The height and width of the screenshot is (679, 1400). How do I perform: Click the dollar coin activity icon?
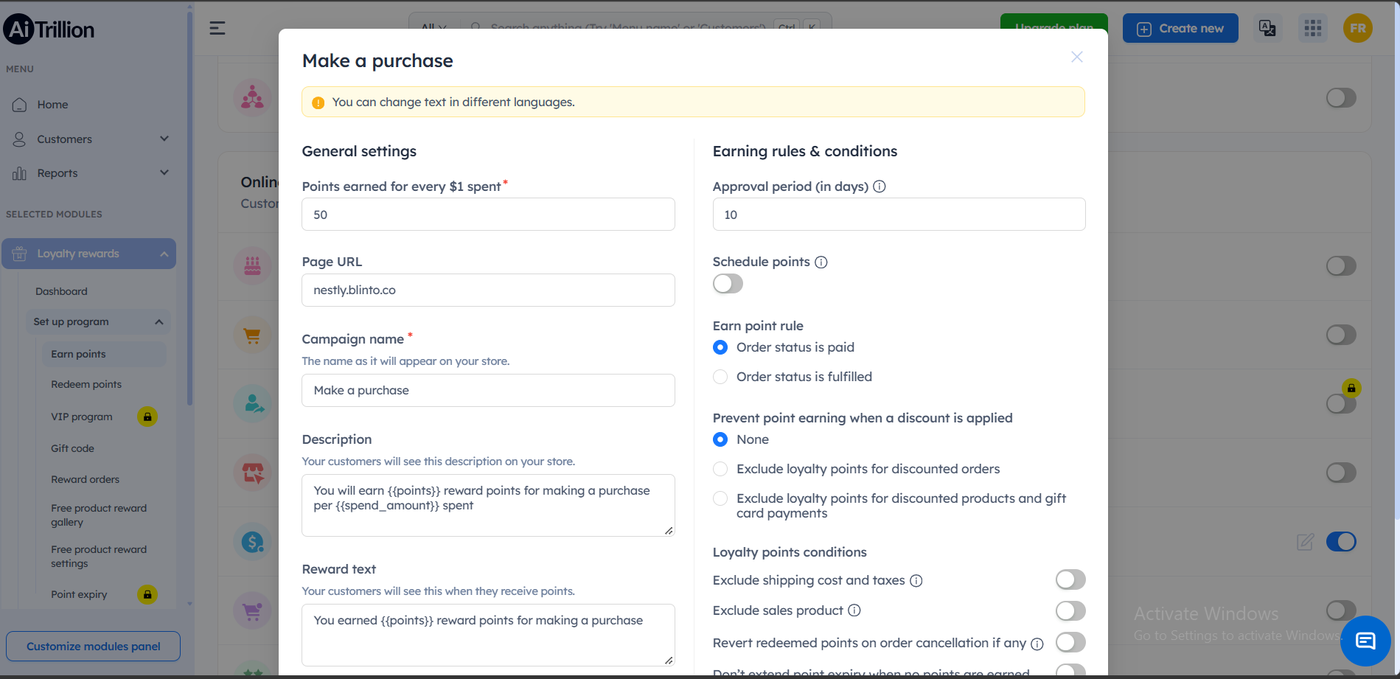252,542
